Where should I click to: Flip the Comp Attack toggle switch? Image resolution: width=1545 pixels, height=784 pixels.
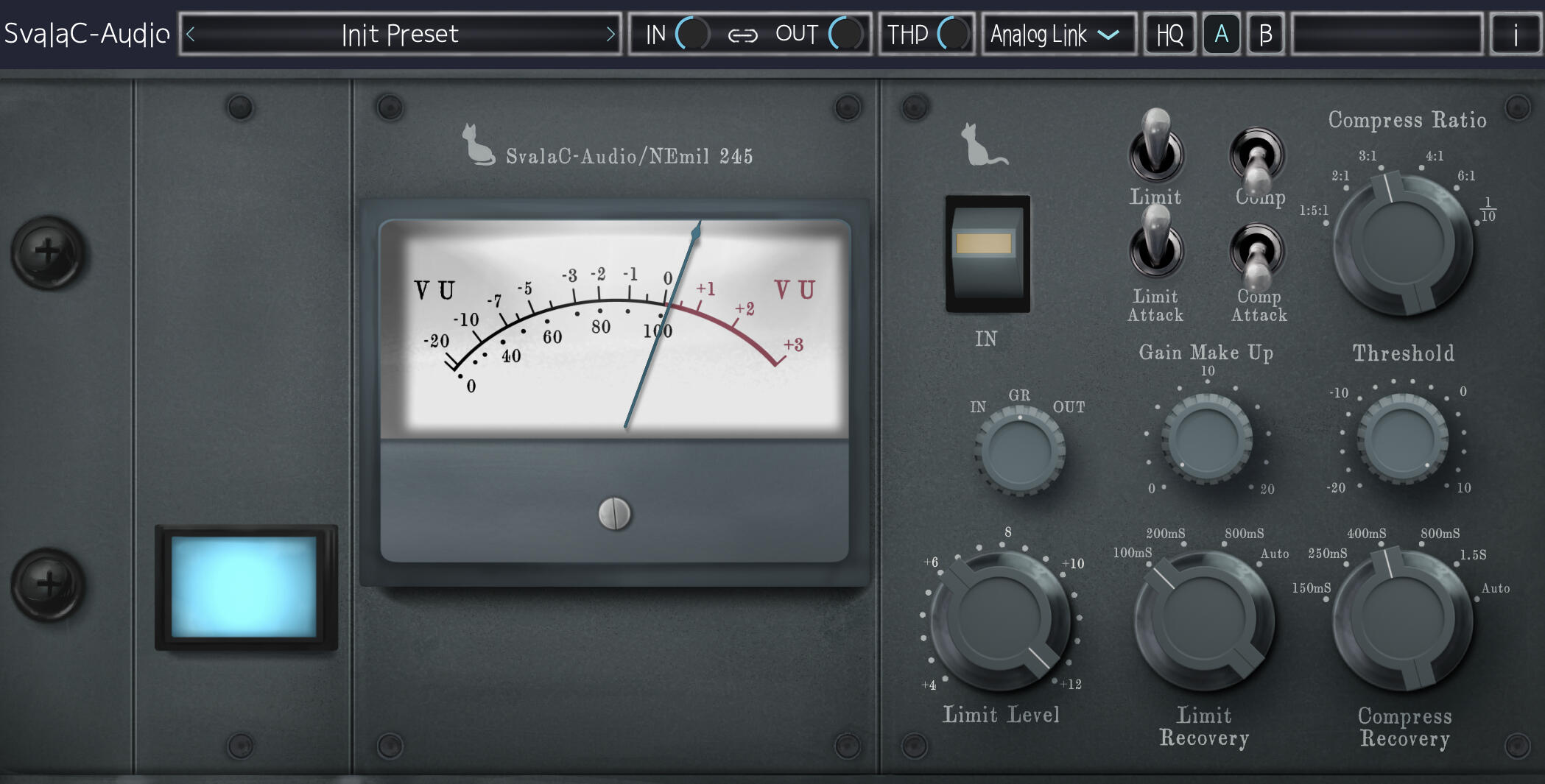[x=1257, y=258]
